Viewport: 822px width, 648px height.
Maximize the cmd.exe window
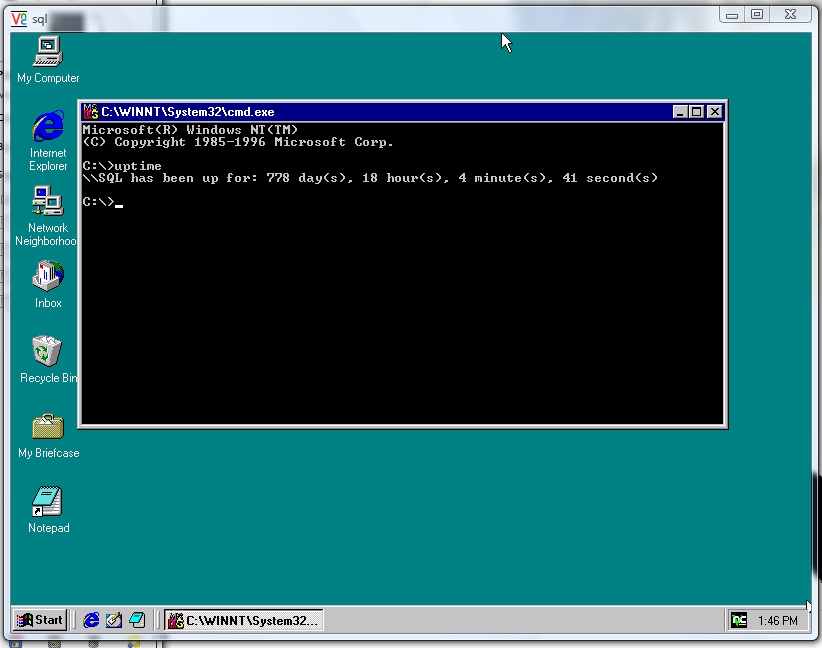697,112
